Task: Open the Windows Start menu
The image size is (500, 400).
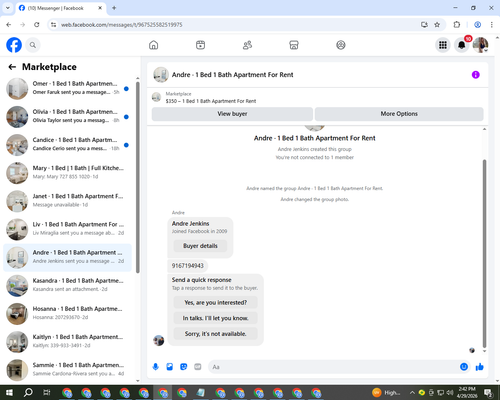Action: [x=9, y=393]
